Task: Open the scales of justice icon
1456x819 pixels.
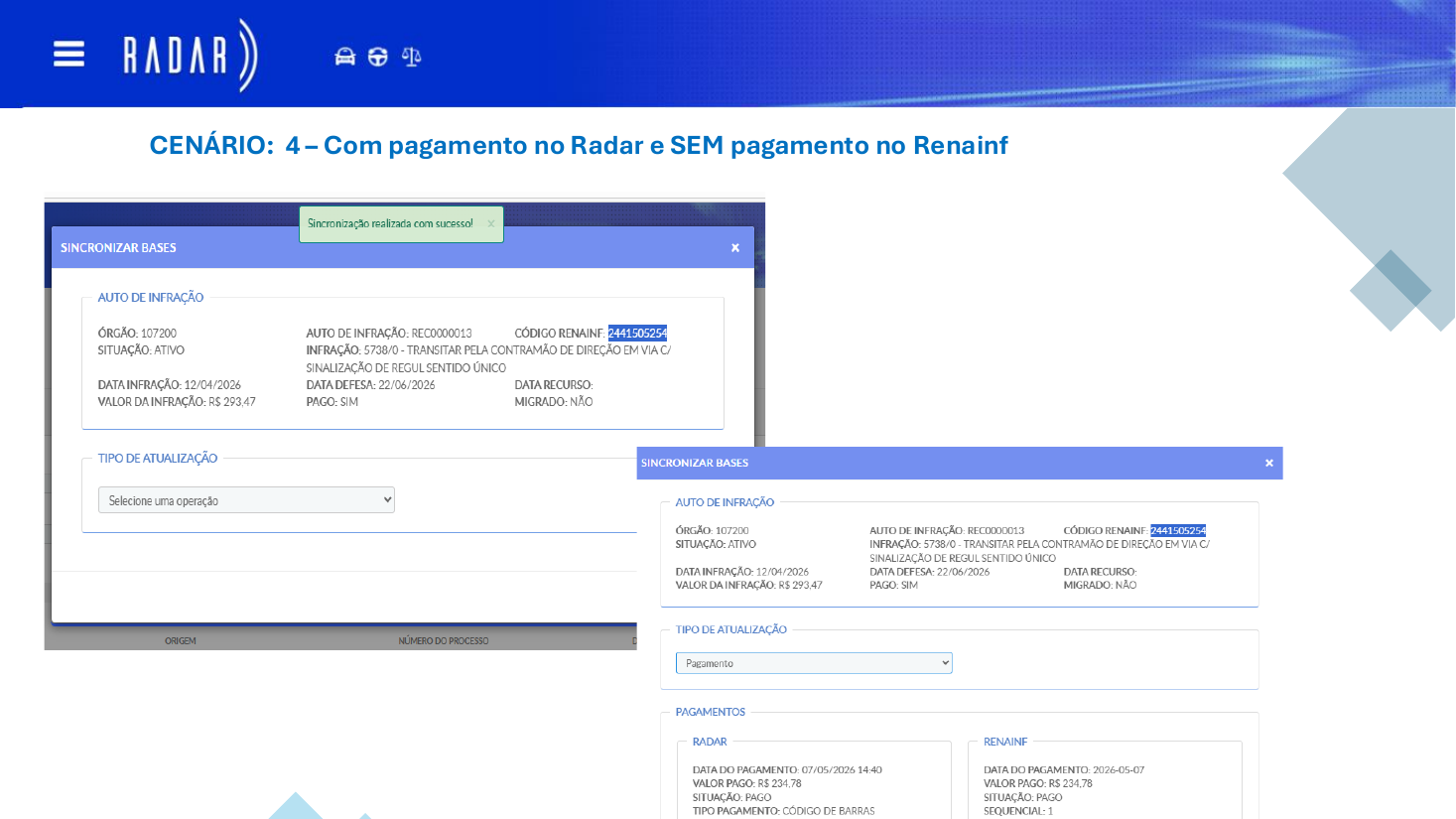Action: click(412, 57)
